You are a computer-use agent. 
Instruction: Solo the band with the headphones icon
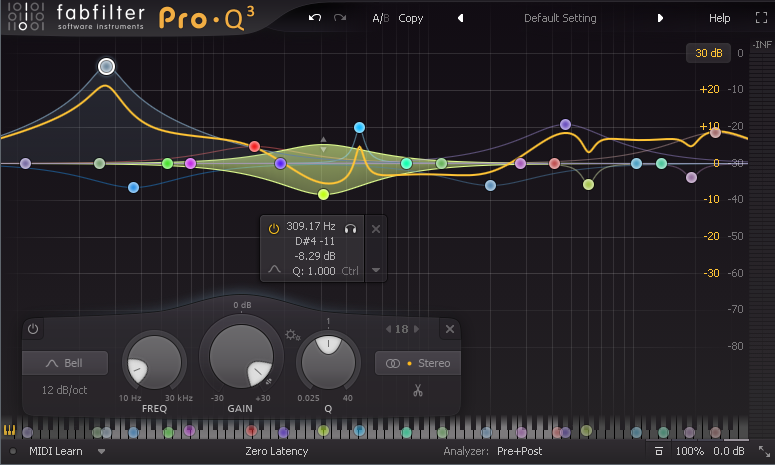click(350, 228)
